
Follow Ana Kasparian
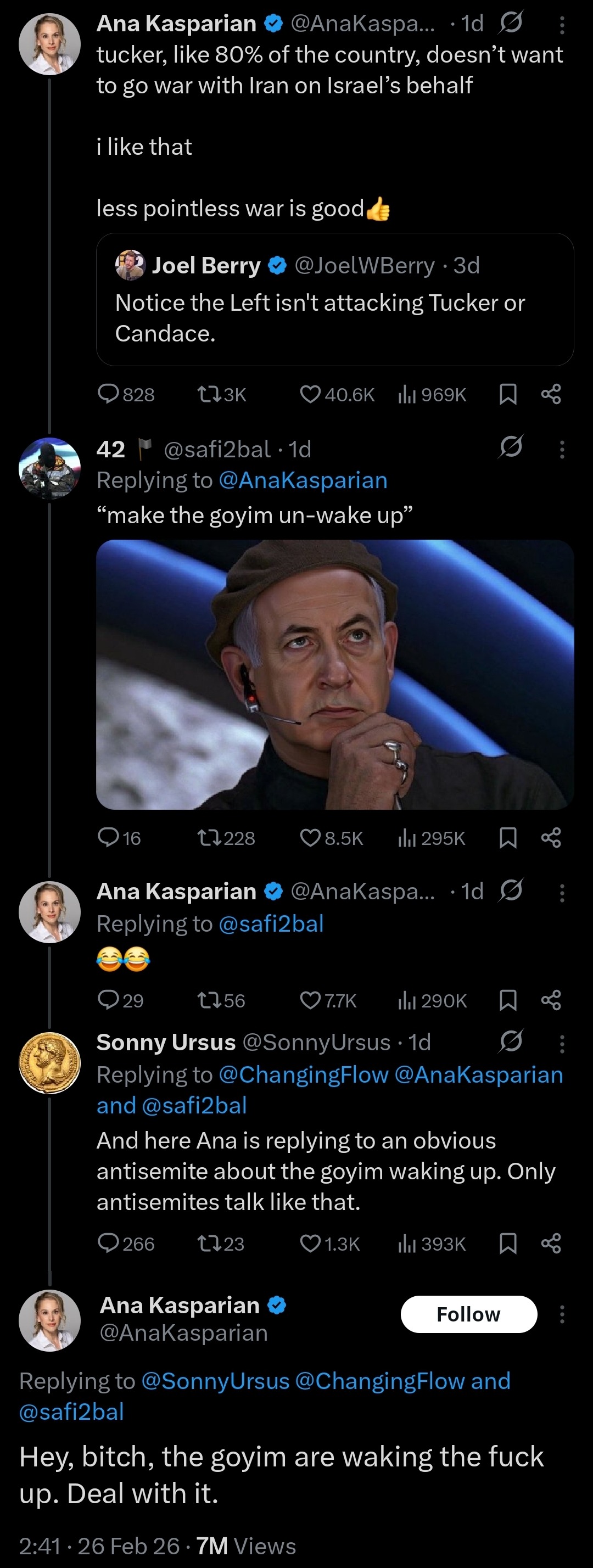[468, 1314]
